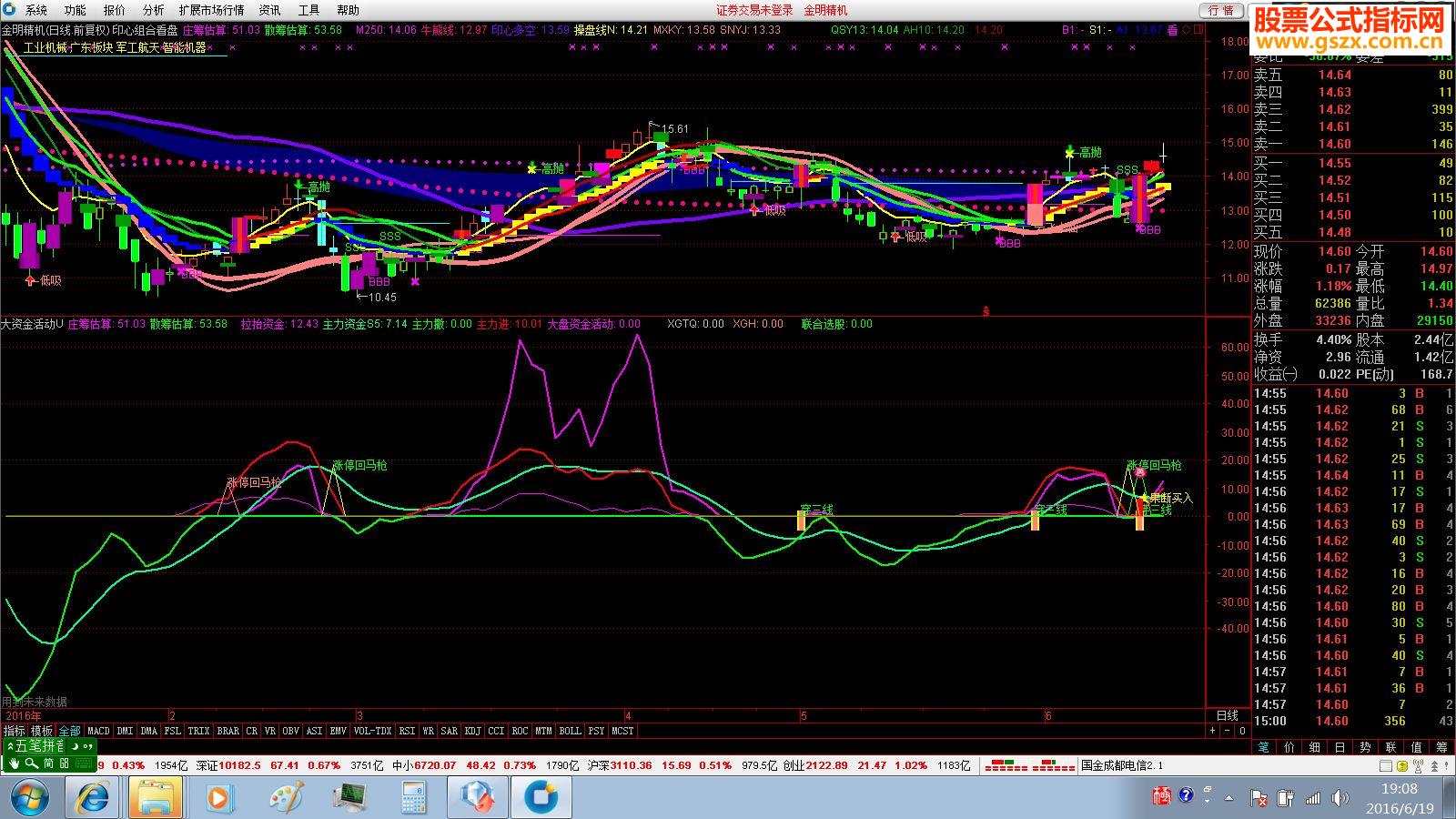Expand the 日线 period selector
This screenshot has height=819, width=1456.
1228,715
